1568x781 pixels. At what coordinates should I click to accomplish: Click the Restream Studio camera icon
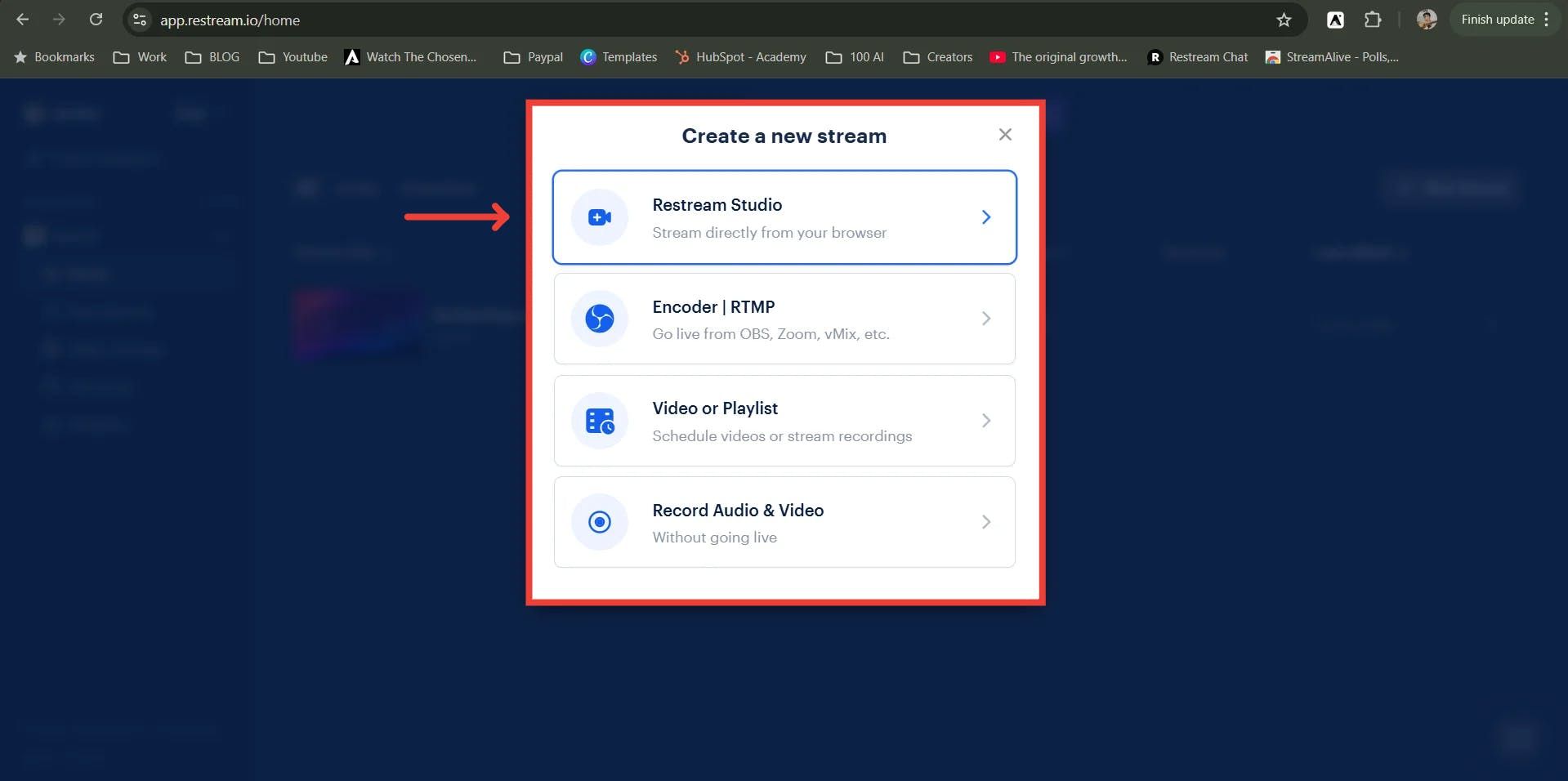(x=600, y=217)
